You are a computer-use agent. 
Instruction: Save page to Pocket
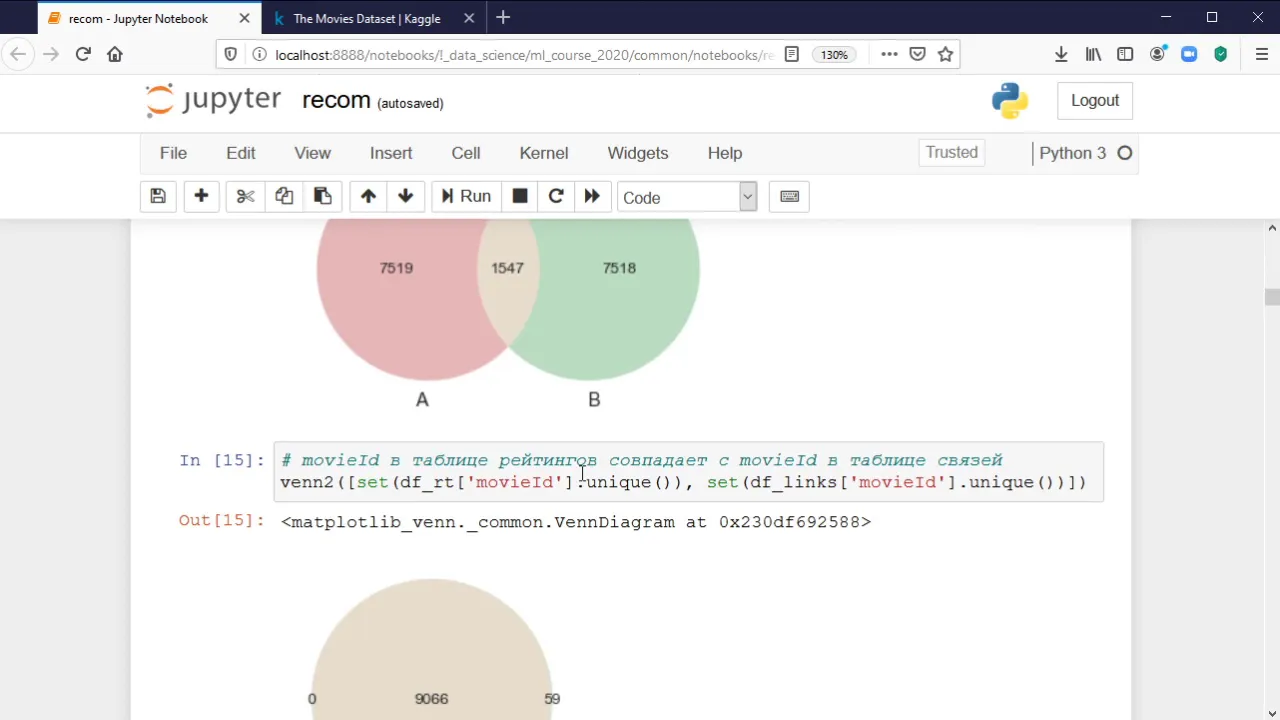(917, 55)
